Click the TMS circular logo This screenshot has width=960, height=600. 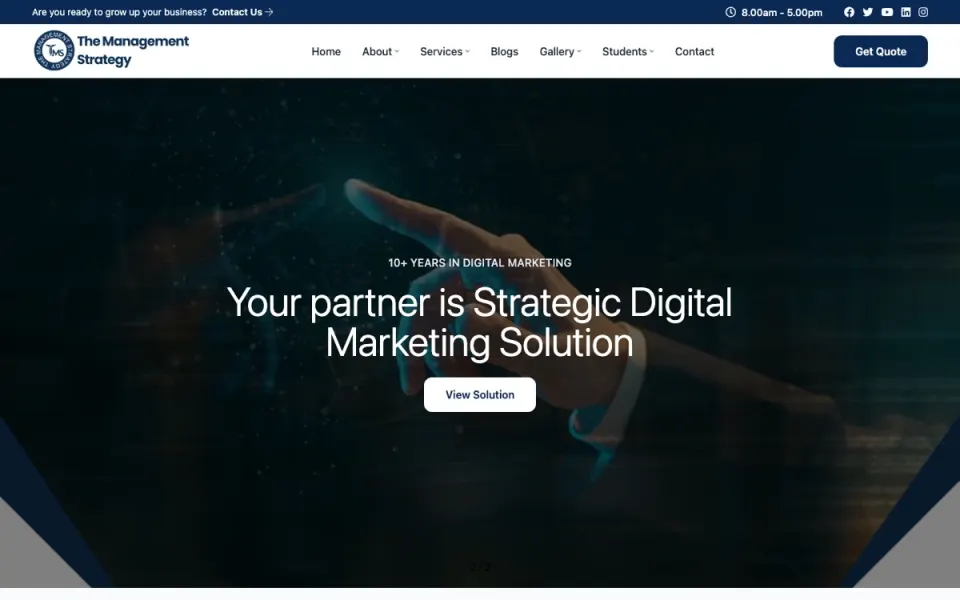54,51
